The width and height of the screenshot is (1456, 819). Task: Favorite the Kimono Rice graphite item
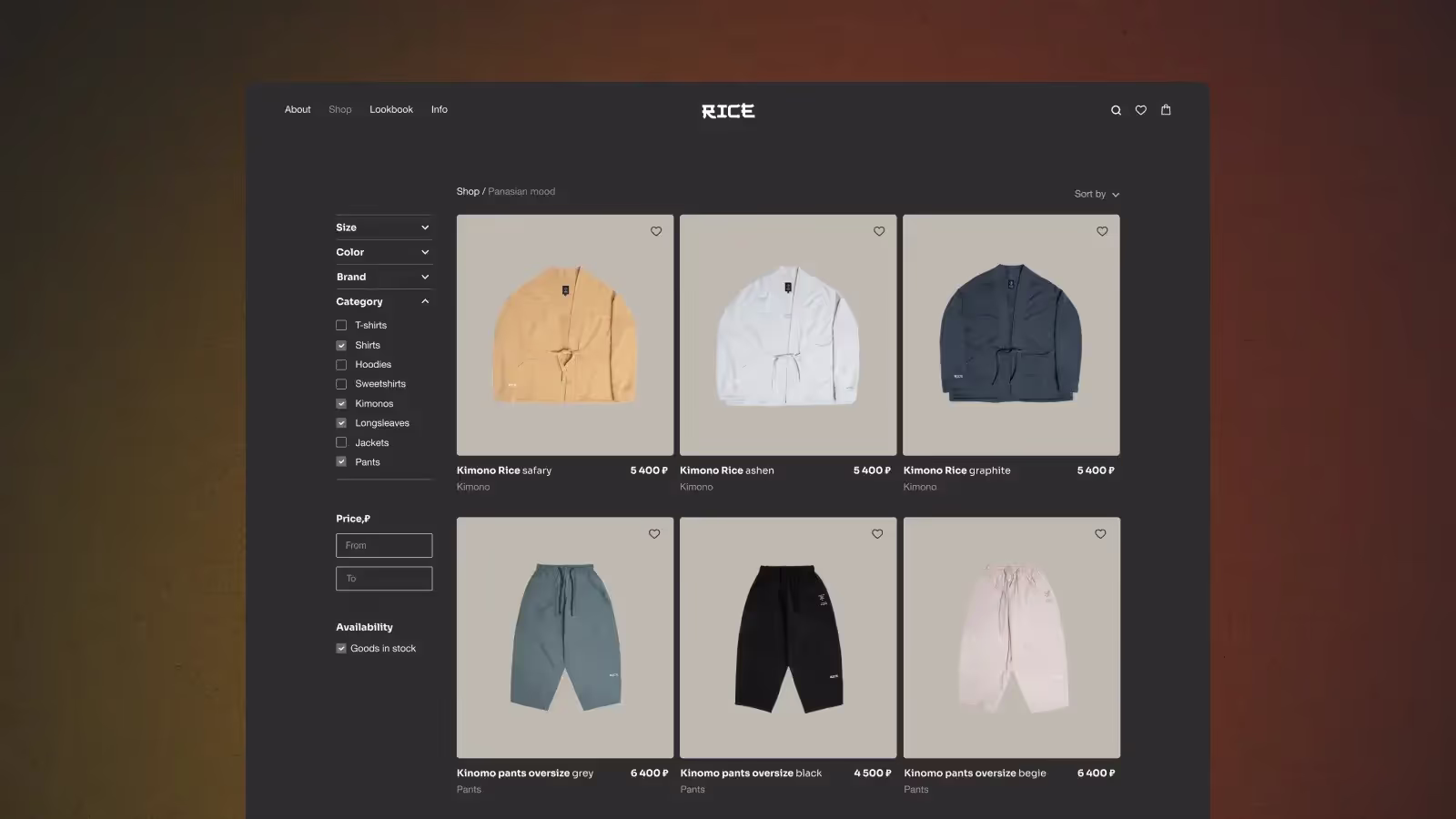[1102, 231]
